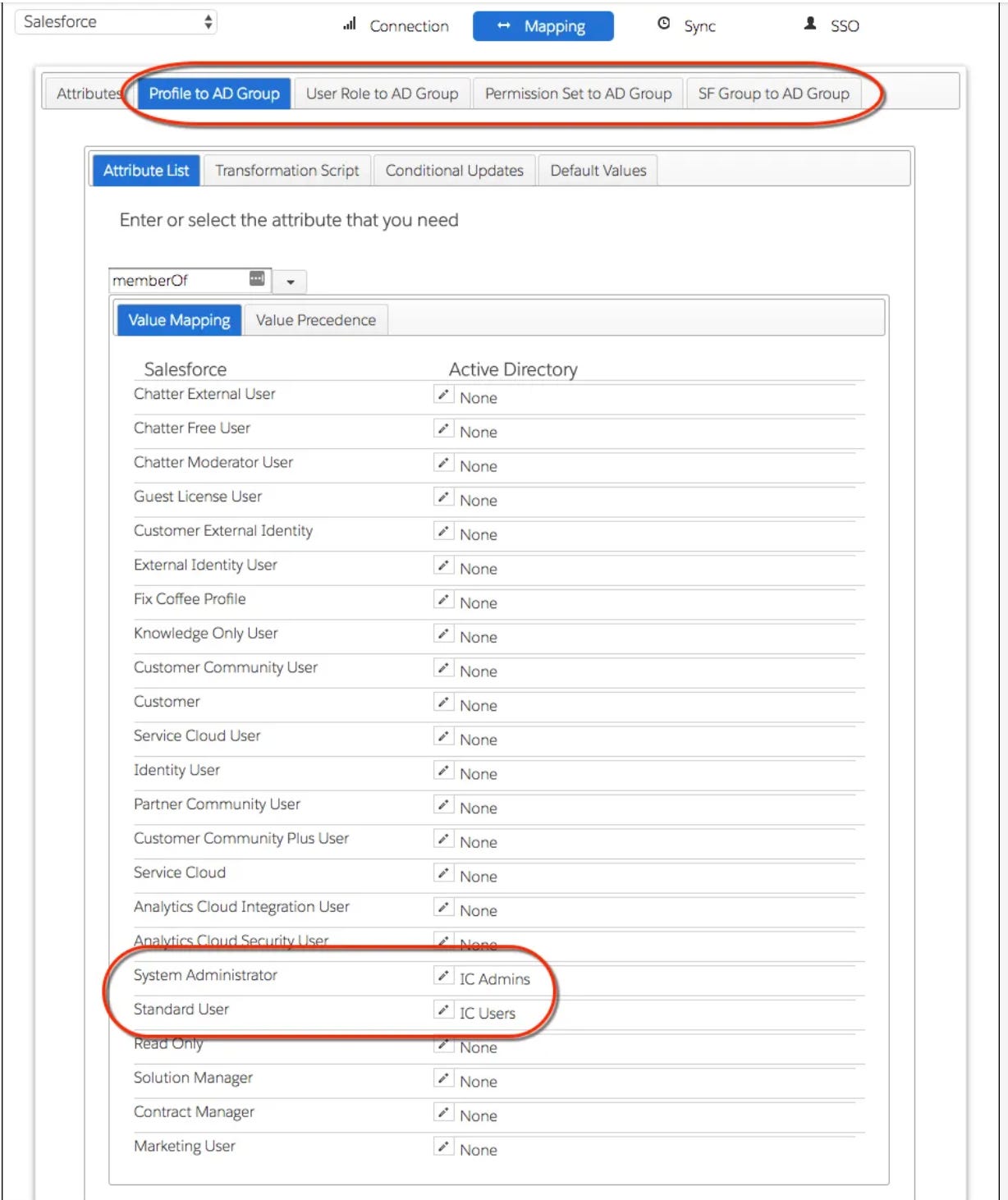Select the Value Mapping tab
The height and width of the screenshot is (1200, 1008).
pyautogui.click(x=179, y=320)
